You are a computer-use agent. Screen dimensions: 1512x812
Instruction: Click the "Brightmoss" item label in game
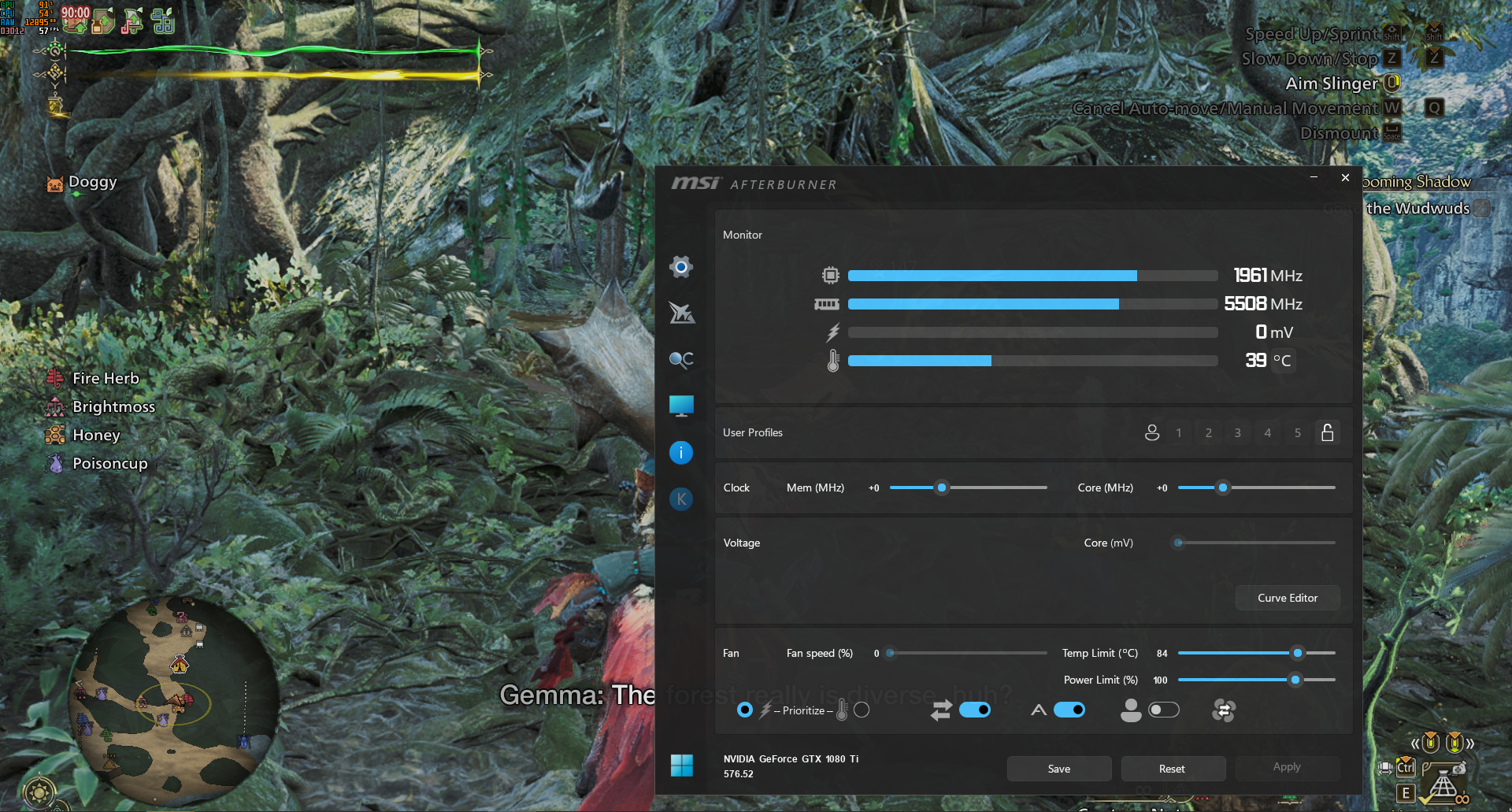click(114, 406)
